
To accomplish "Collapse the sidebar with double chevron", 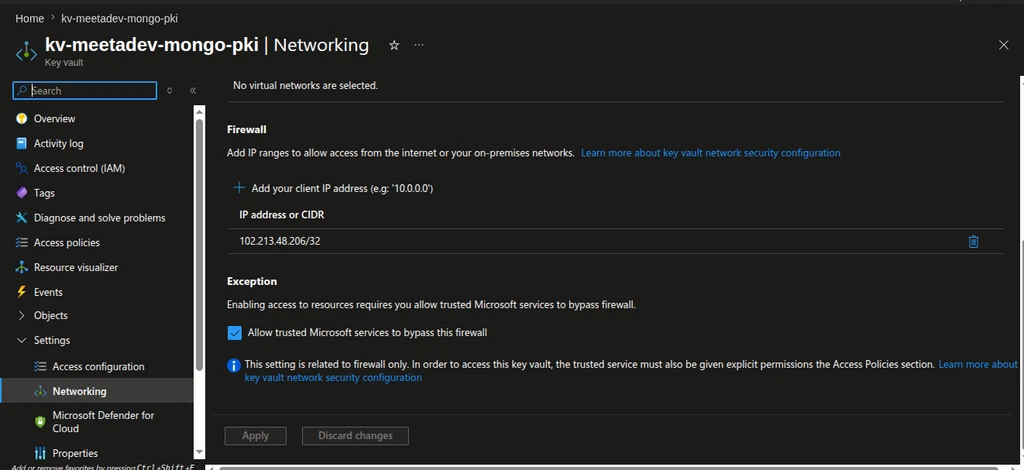I will coord(193,91).
